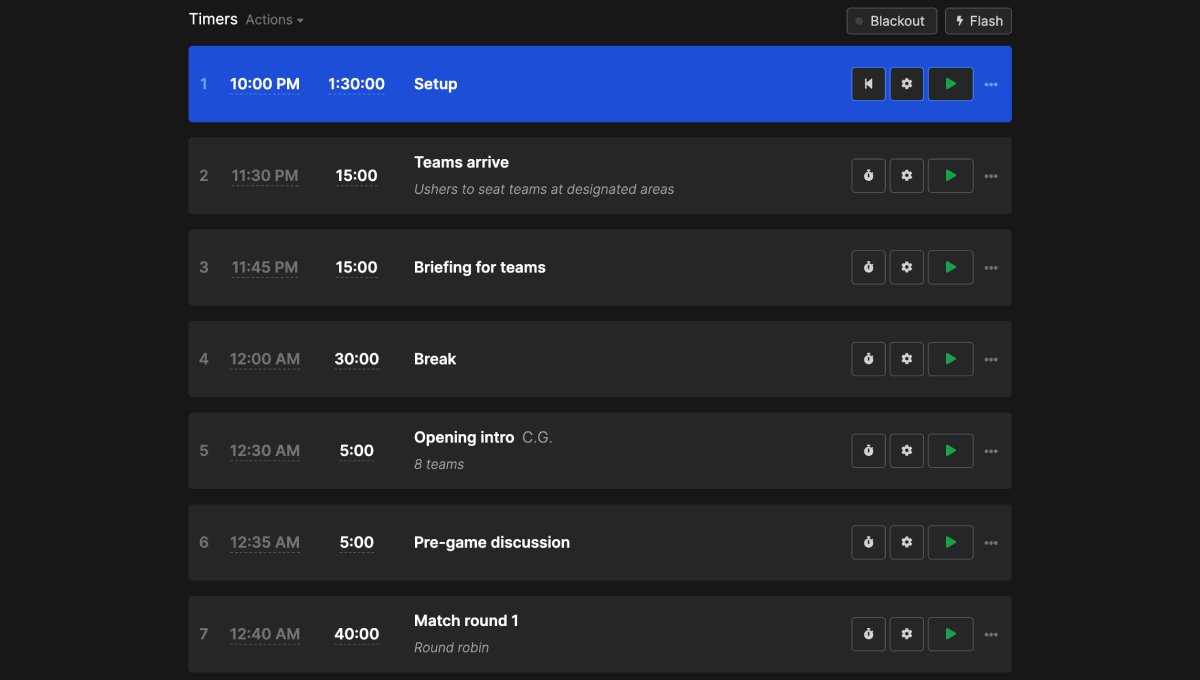Screen dimensions: 1200x680
Task: Open gear settings for the Opening intro timer
Action: tap(907, 450)
